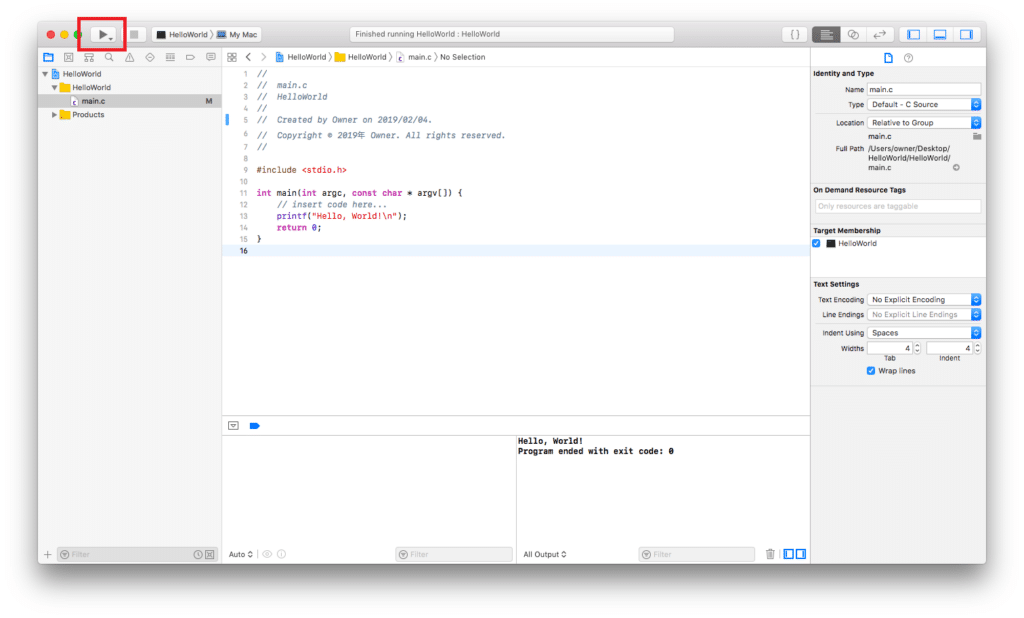This screenshot has width=1024, height=618.
Task: Open the Debug navigator gauge icon
Action: pyautogui.click(x=170, y=57)
